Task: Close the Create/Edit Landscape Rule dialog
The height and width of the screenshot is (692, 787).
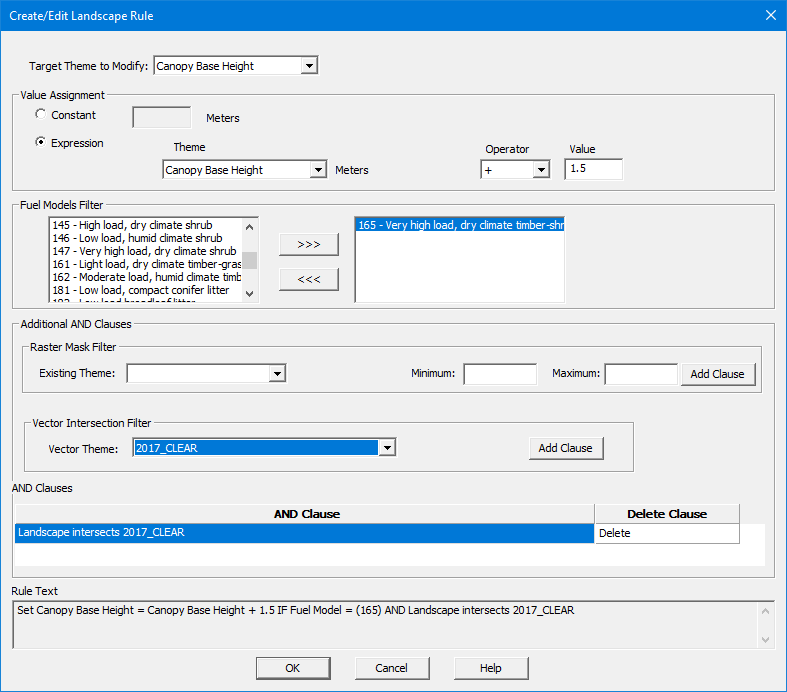Action: [x=770, y=16]
